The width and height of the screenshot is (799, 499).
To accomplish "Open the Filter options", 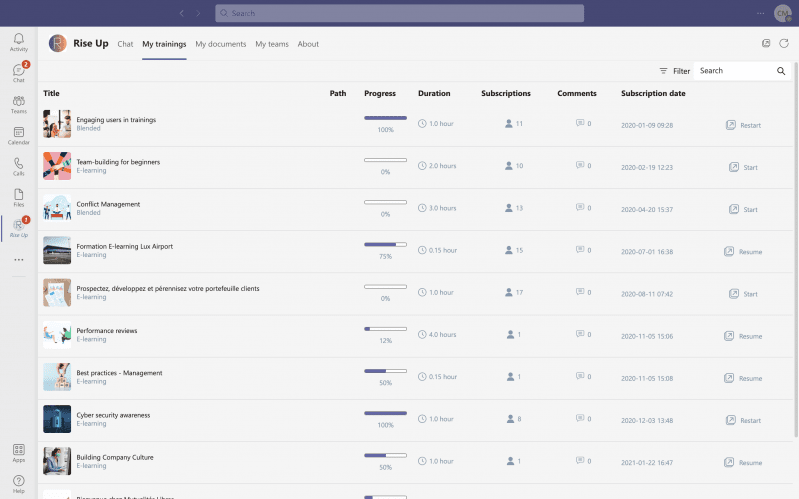I will tap(674, 71).
